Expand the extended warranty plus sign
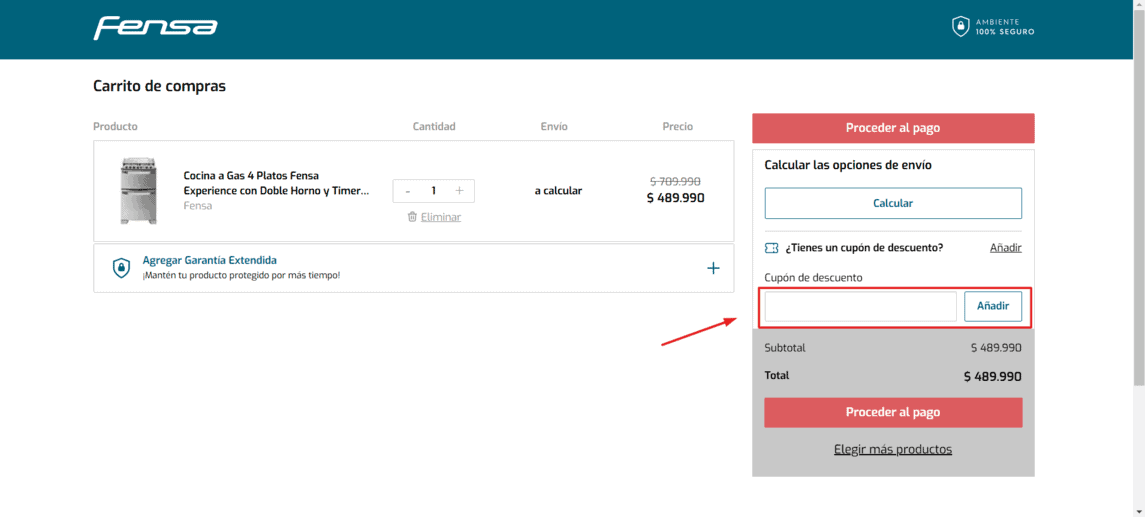This screenshot has width=1145, height=517. pos(713,268)
